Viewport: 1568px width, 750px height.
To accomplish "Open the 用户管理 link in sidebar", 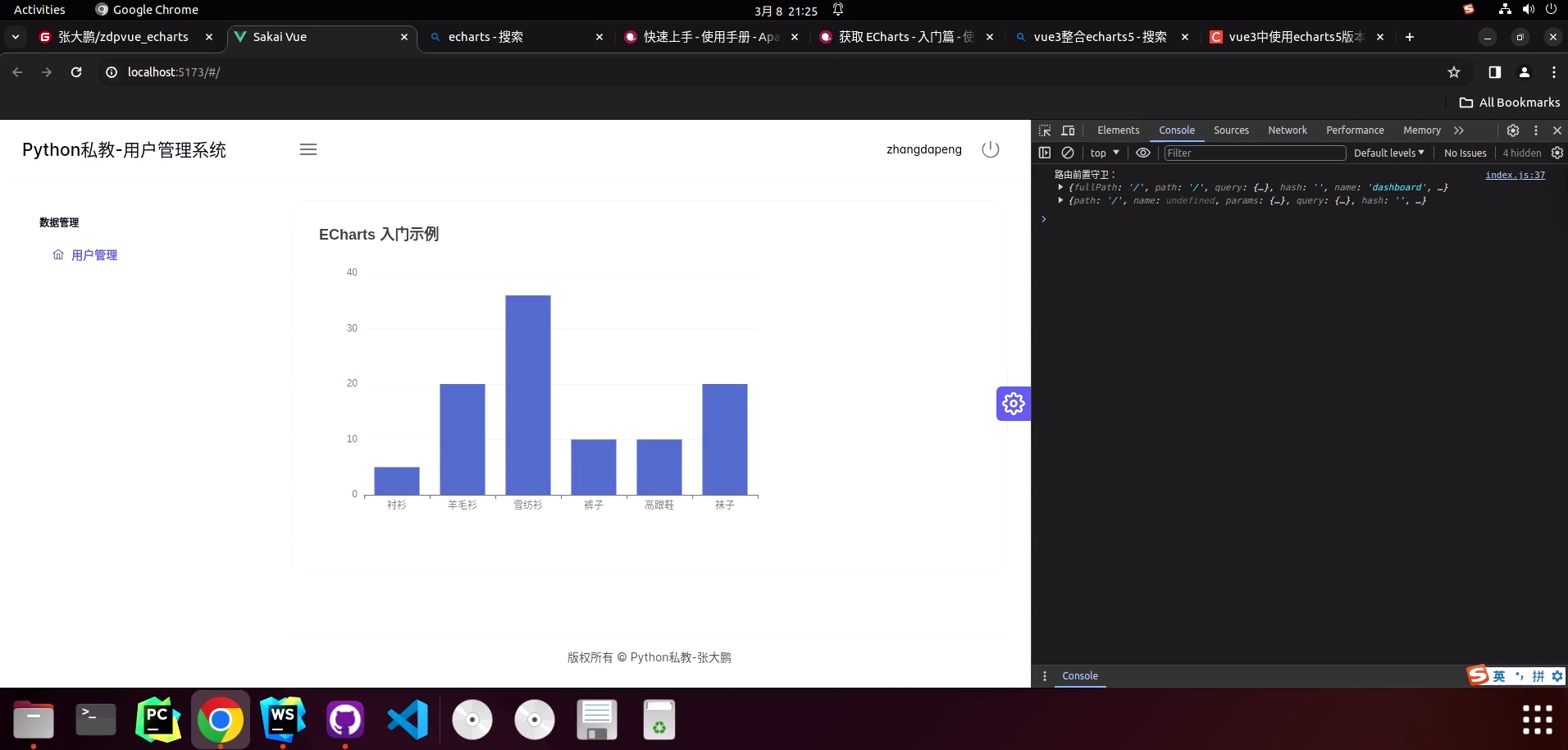I will pyautogui.click(x=93, y=254).
